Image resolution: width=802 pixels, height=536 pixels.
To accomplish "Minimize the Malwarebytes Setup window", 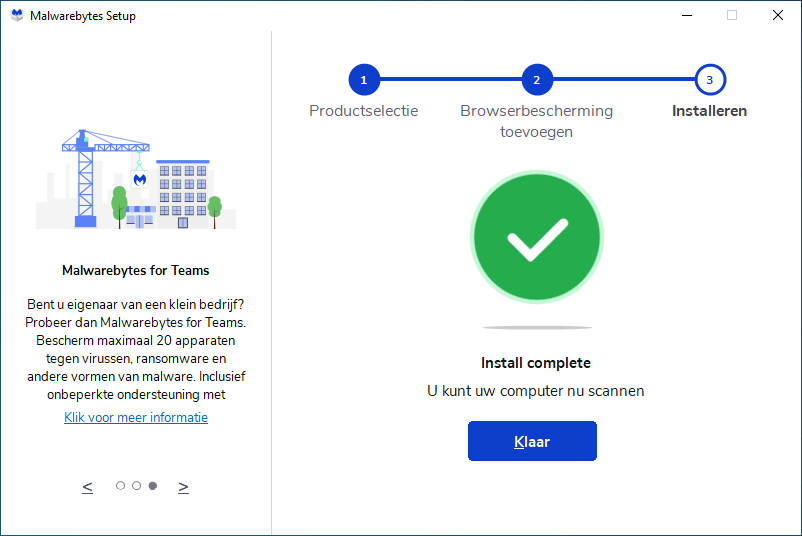I will click(687, 15).
